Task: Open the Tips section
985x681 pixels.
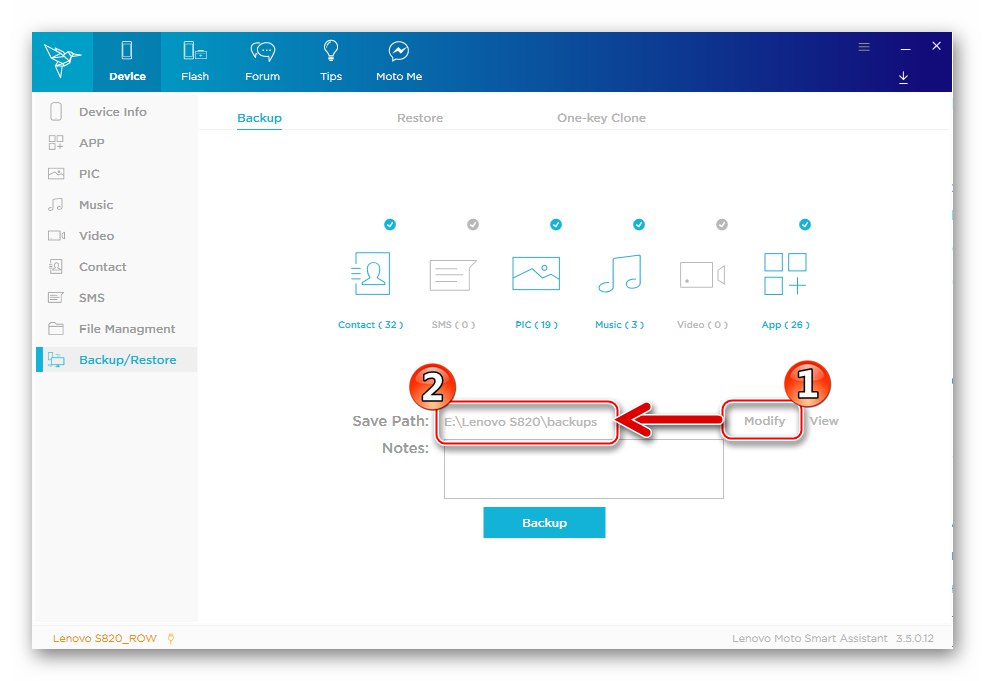Action: (x=331, y=62)
